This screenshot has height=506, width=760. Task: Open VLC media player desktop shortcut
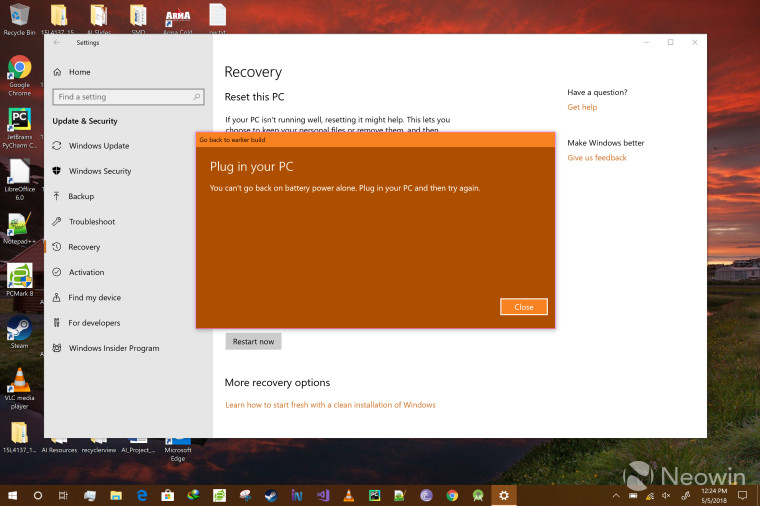(x=19, y=389)
